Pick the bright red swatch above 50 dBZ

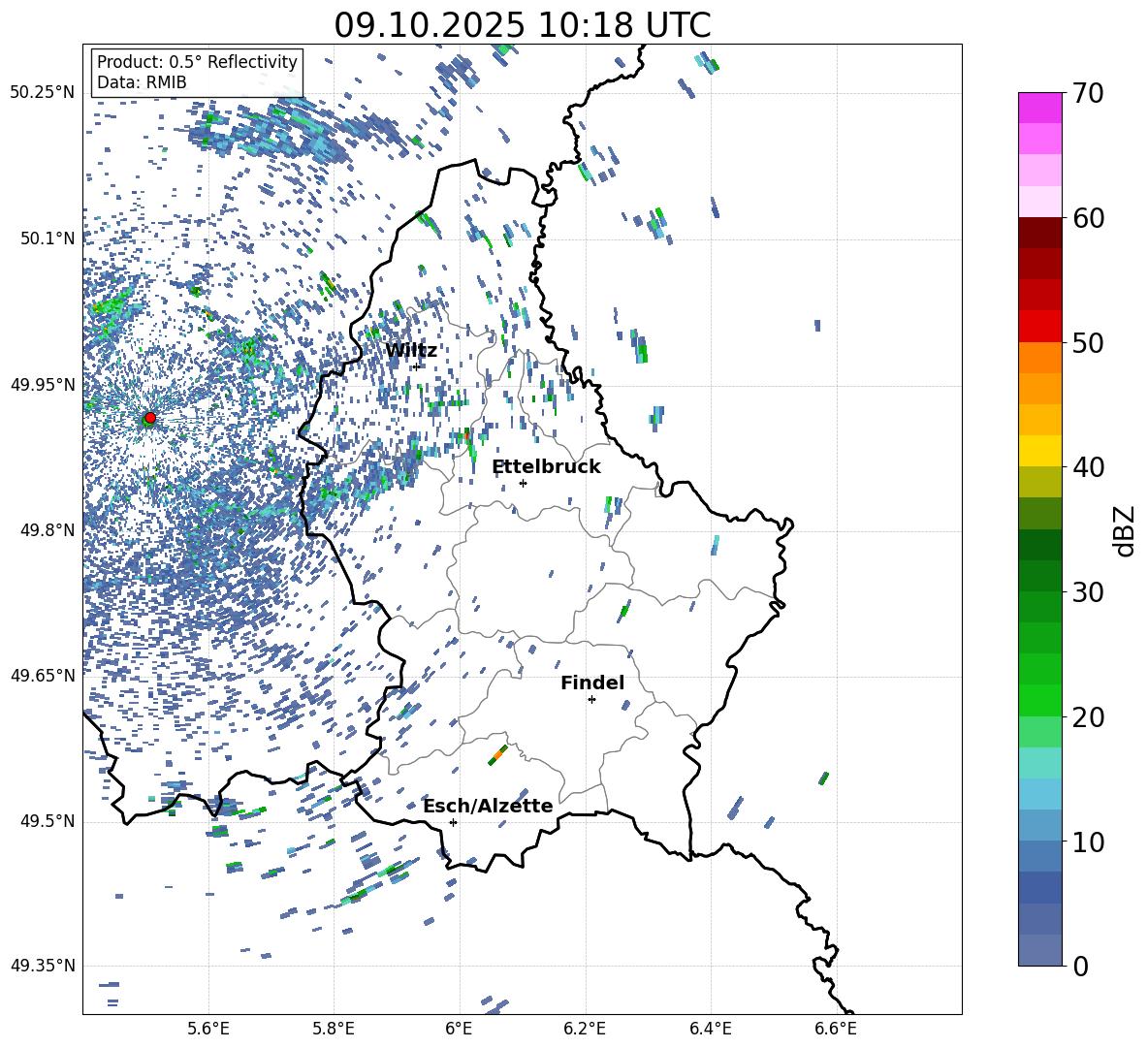click(1039, 326)
